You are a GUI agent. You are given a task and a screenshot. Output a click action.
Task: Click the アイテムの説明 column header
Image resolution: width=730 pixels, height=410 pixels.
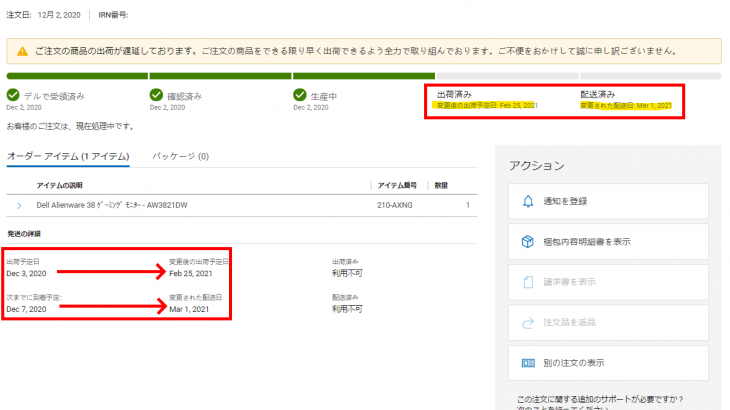[65, 185]
